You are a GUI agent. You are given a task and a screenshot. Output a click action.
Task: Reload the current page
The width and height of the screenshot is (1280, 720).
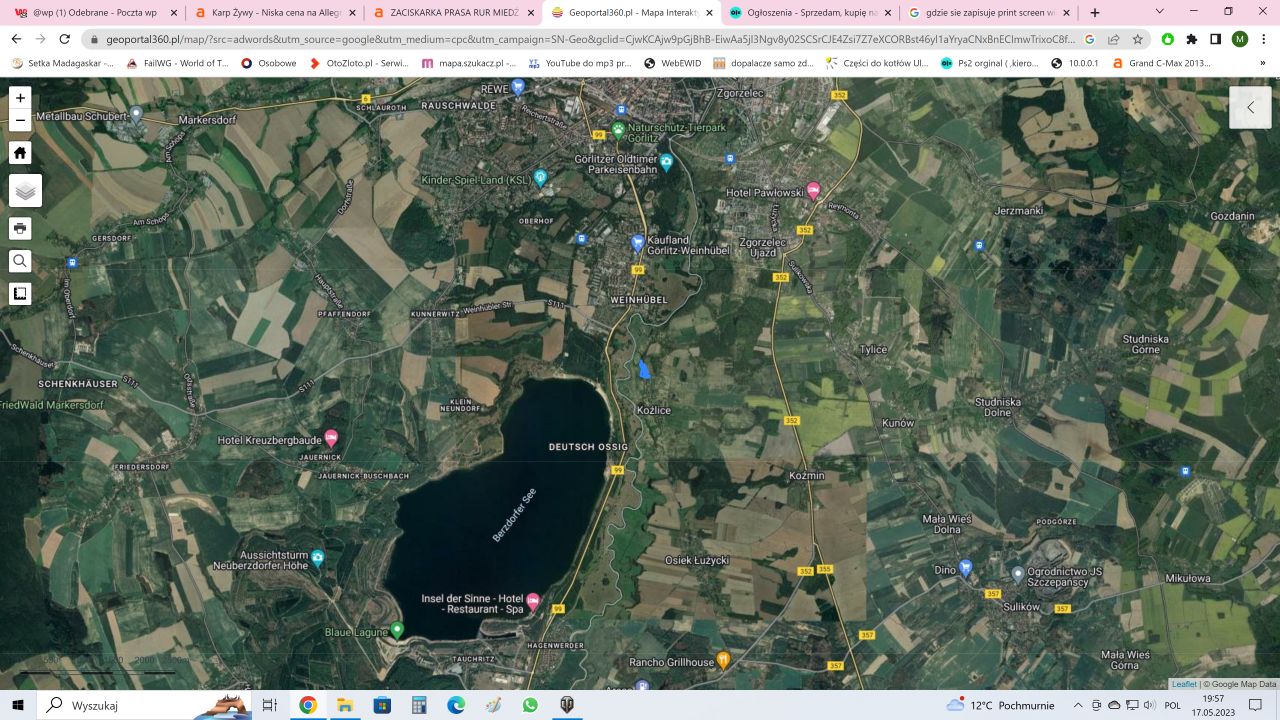[65, 39]
